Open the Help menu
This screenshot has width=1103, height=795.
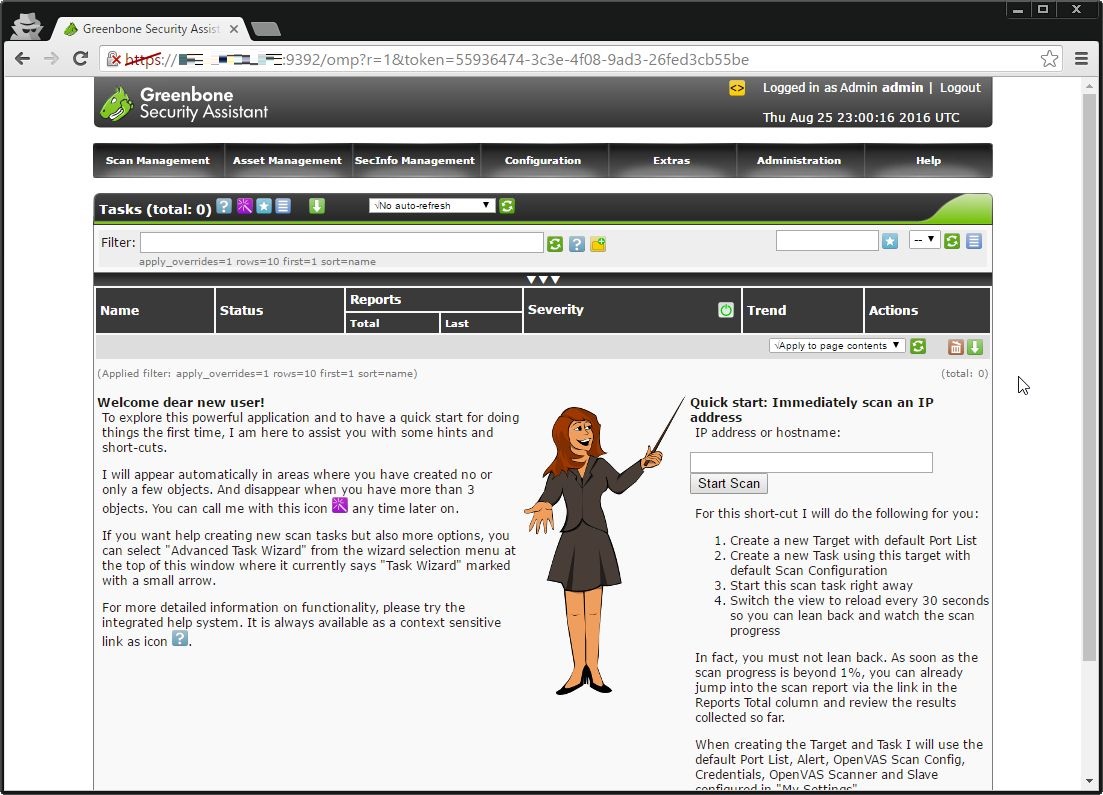[929, 160]
